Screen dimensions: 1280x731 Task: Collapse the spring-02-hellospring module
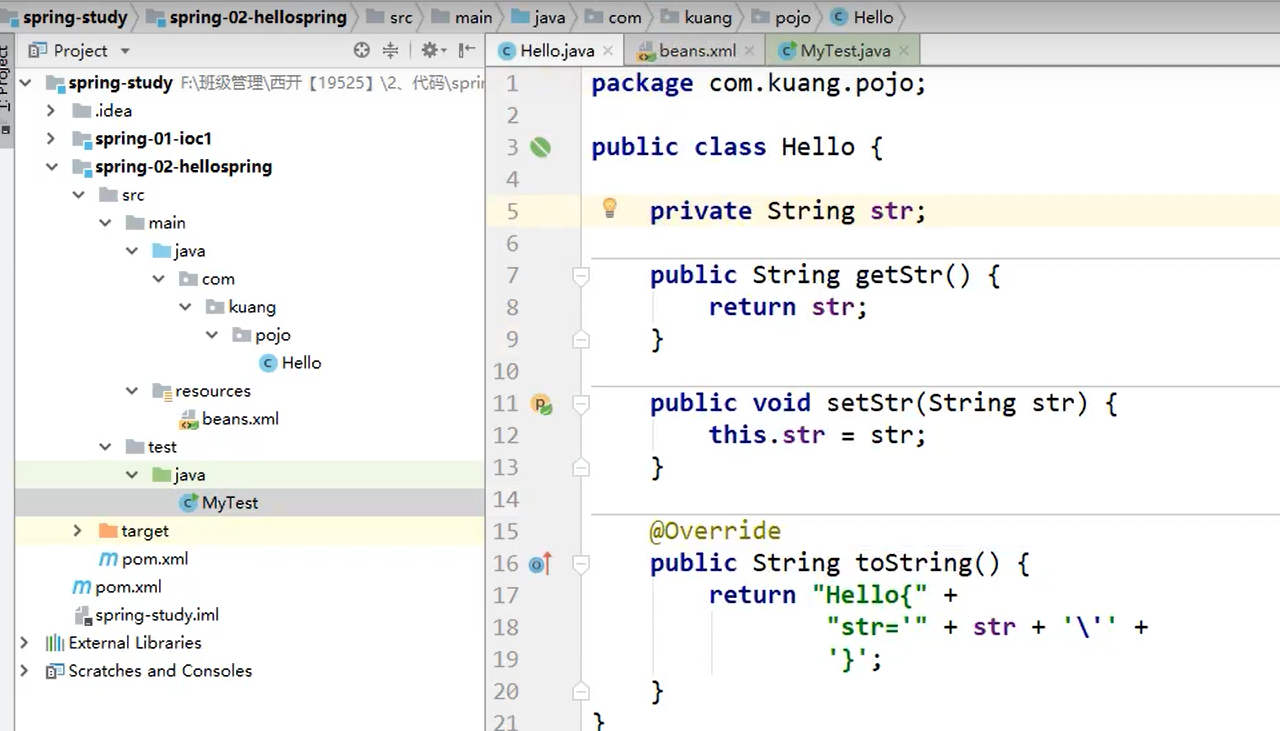51,167
